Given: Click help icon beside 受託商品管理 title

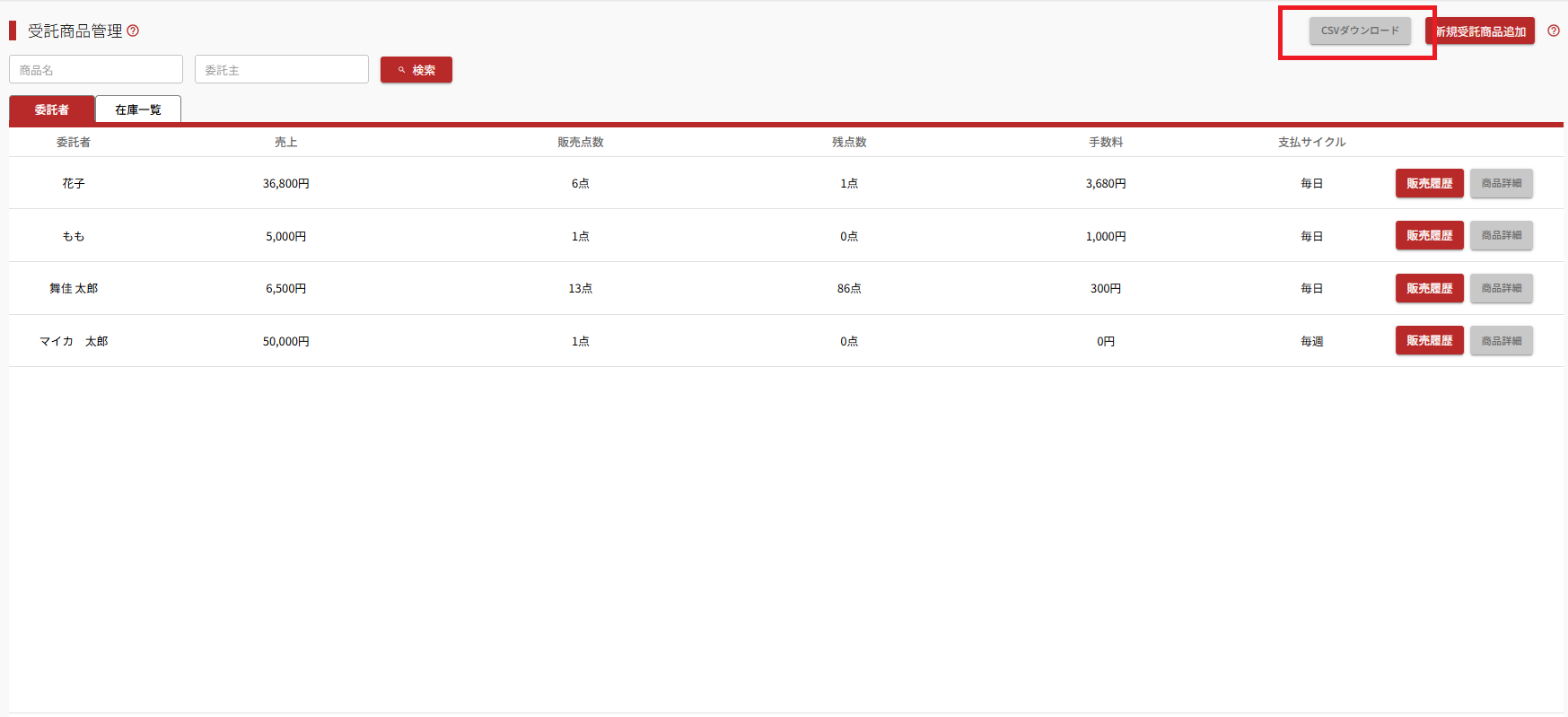Looking at the screenshot, I should pos(133,31).
